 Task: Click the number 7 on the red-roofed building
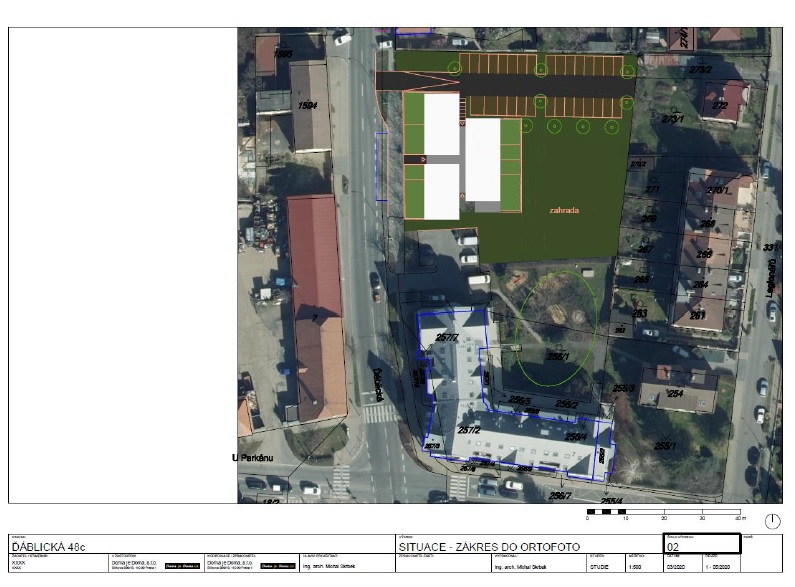[x=315, y=318]
